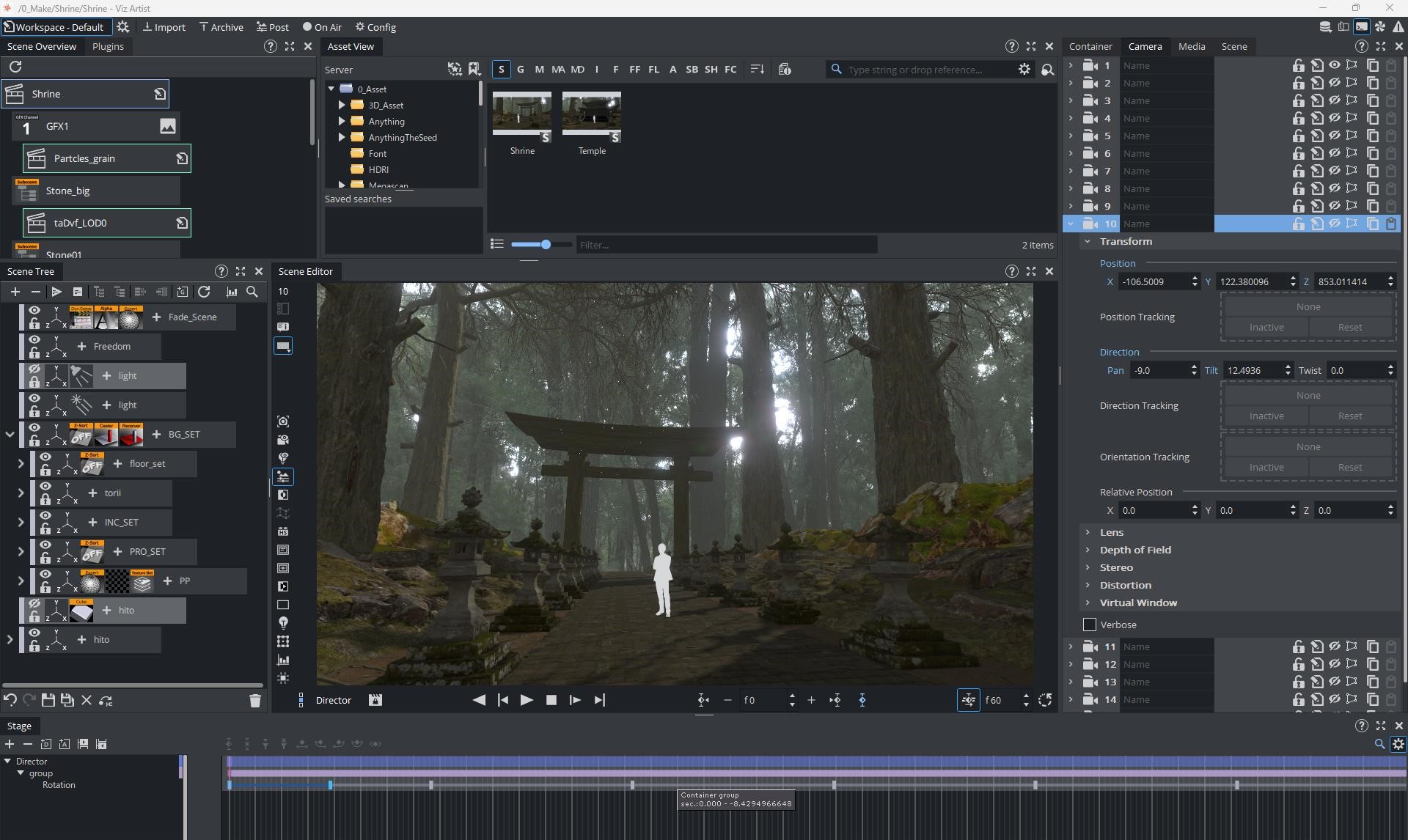Screen dimensions: 1408x840
Task: Click the Scene Tree add container plus icon
Action: [x=15, y=292]
